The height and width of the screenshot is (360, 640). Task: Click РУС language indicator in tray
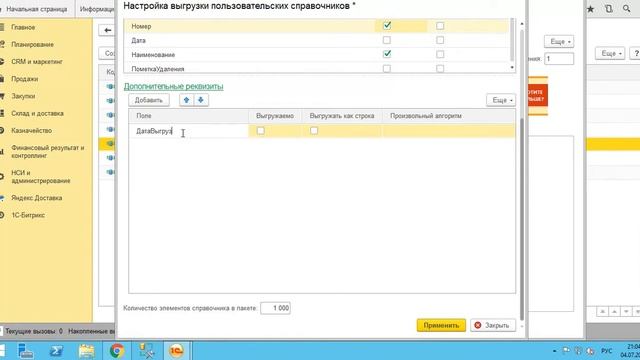(x=607, y=351)
